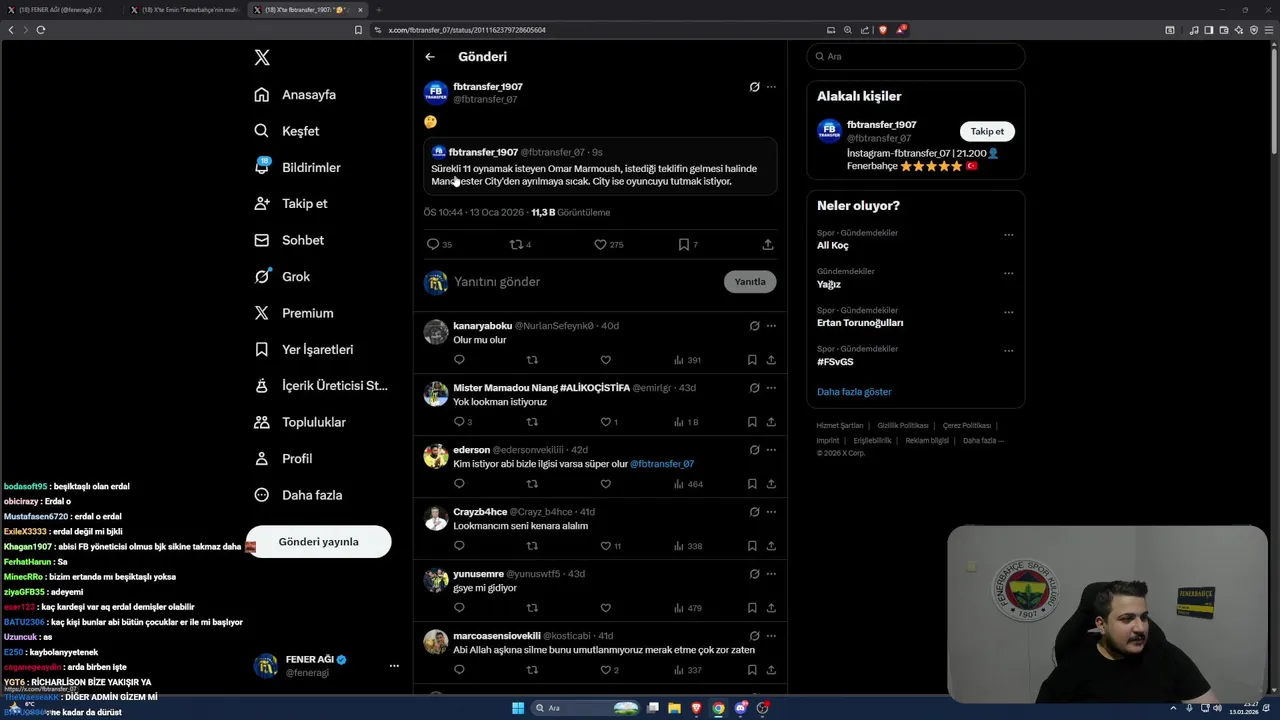Screen dimensions: 1280x720
Task: Open Keşfet explore page
Action: point(287,131)
